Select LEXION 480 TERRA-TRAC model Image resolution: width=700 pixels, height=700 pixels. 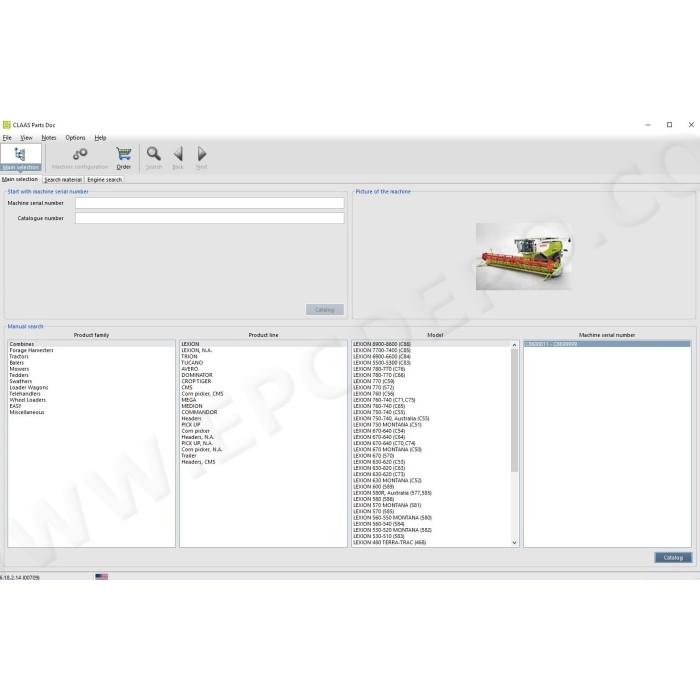click(x=431, y=542)
